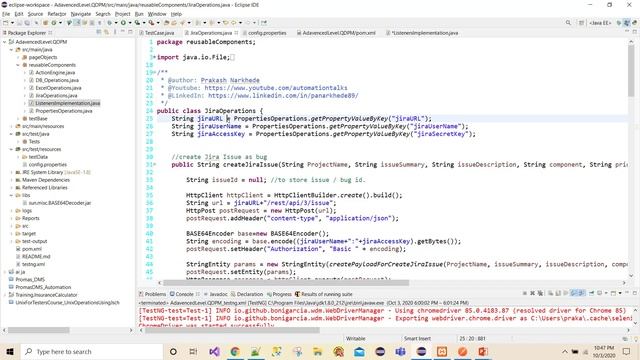Toggle Link with Editor in Package Explorer
The height and width of the screenshot is (360, 640).
(107, 32)
